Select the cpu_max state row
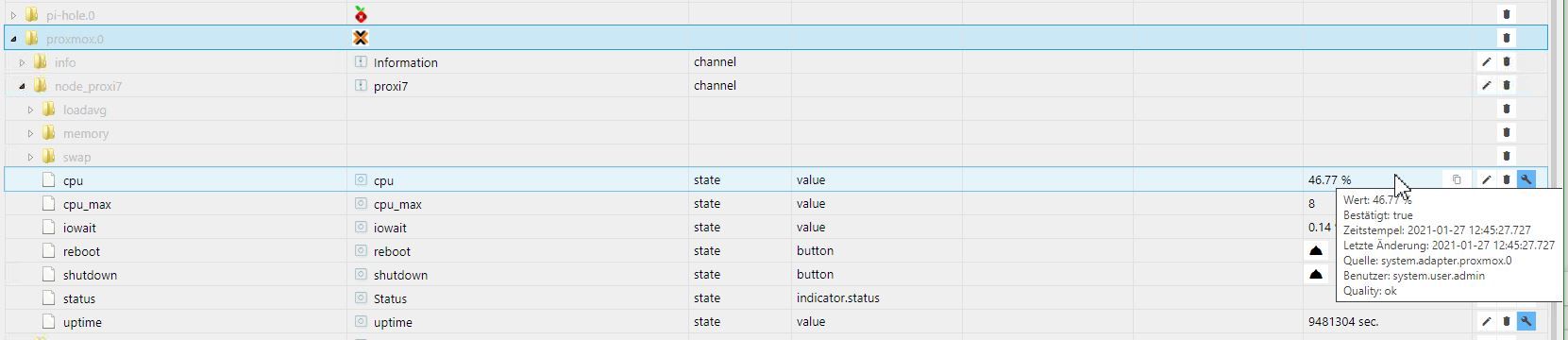Image resolution: width=1568 pixels, height=340 pixels. (x=776, y=203)
